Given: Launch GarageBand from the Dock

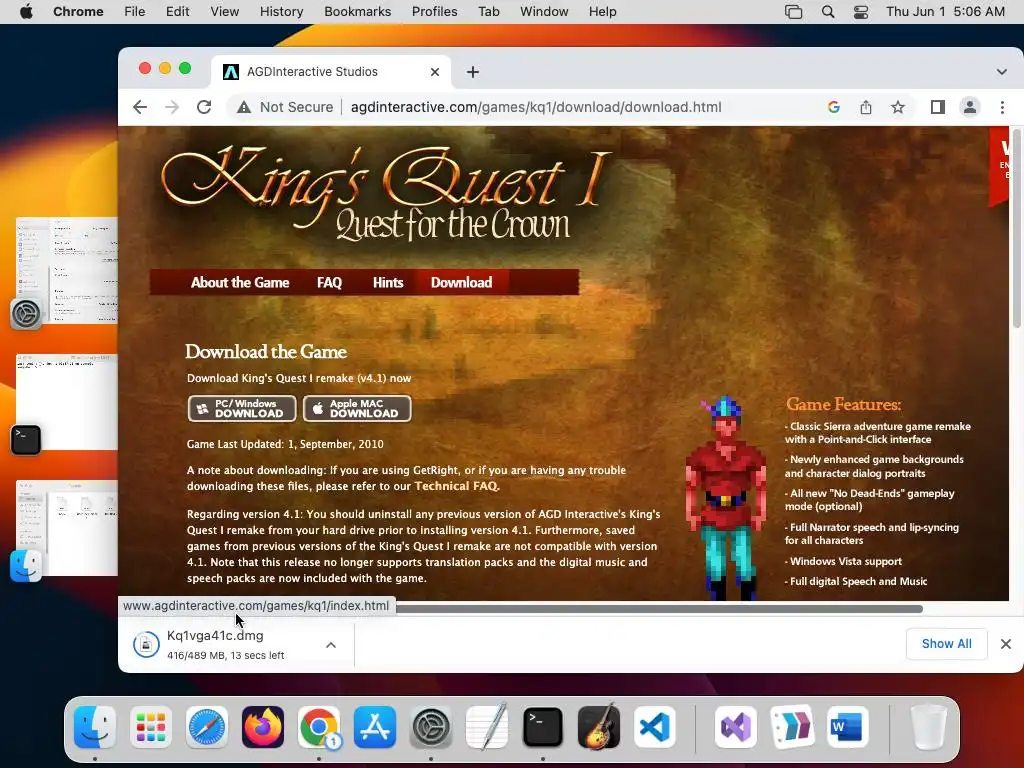Looking at the screenshot, I should pos(599,727).
